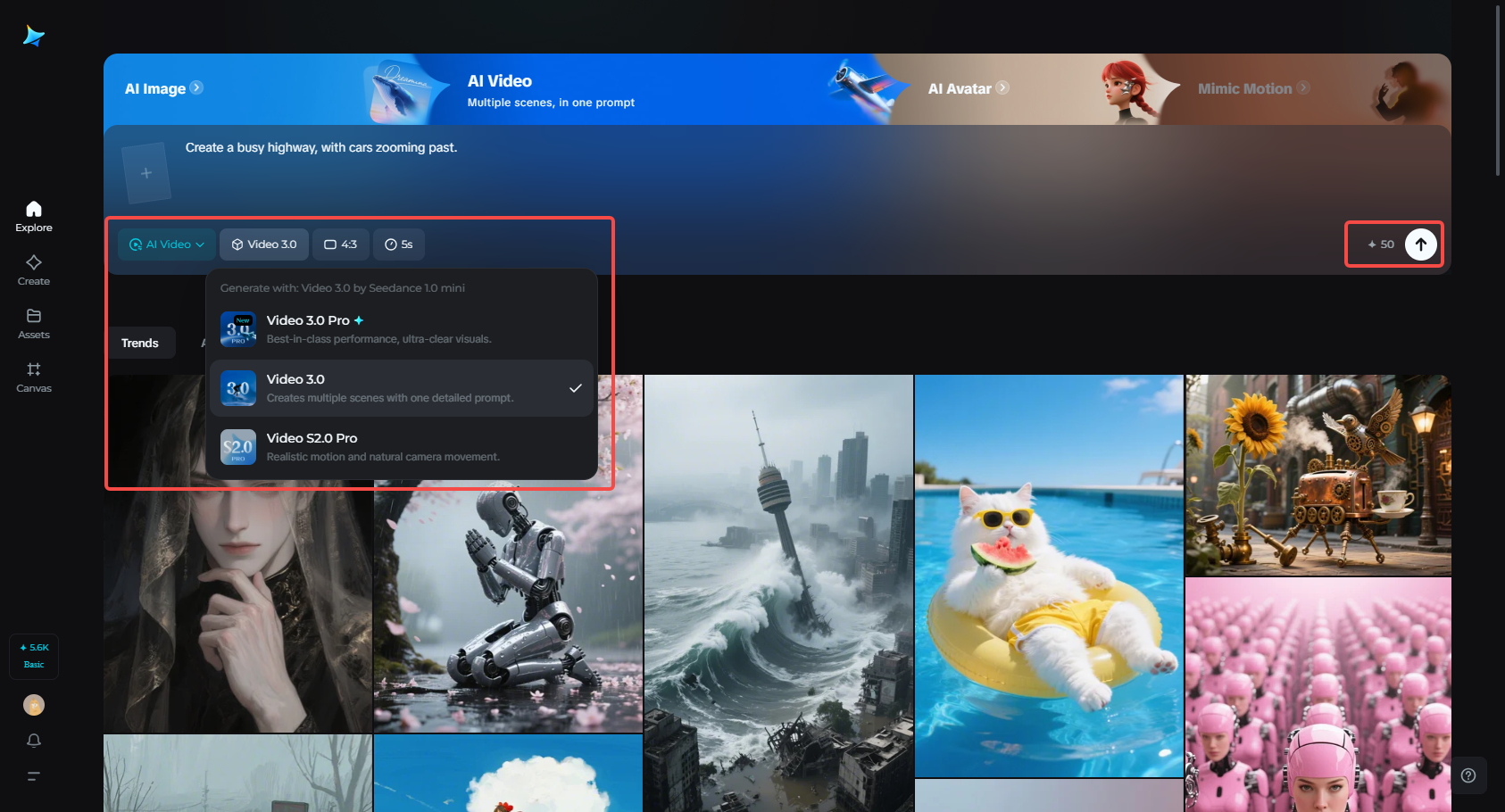
Task: Open the Explore page from sidebar
Action: click(x=34, y=217)
